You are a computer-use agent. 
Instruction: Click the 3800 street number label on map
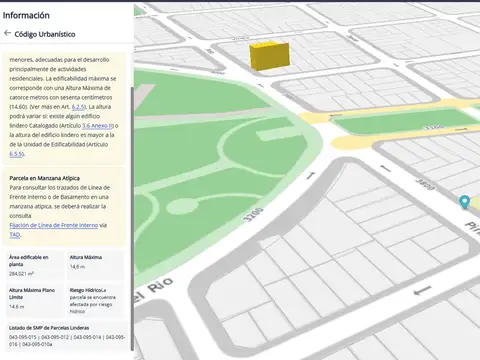(425, 185)
